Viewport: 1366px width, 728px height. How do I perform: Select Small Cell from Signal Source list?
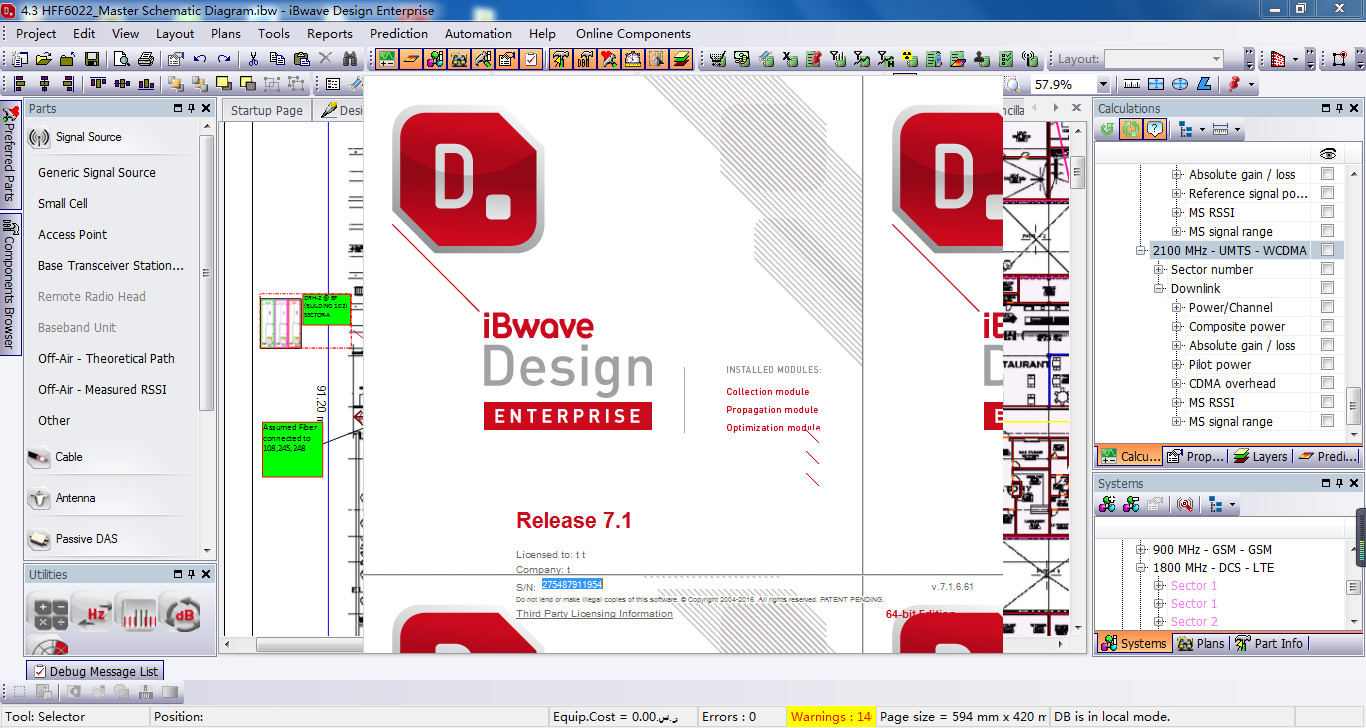[x=63, y=203]
